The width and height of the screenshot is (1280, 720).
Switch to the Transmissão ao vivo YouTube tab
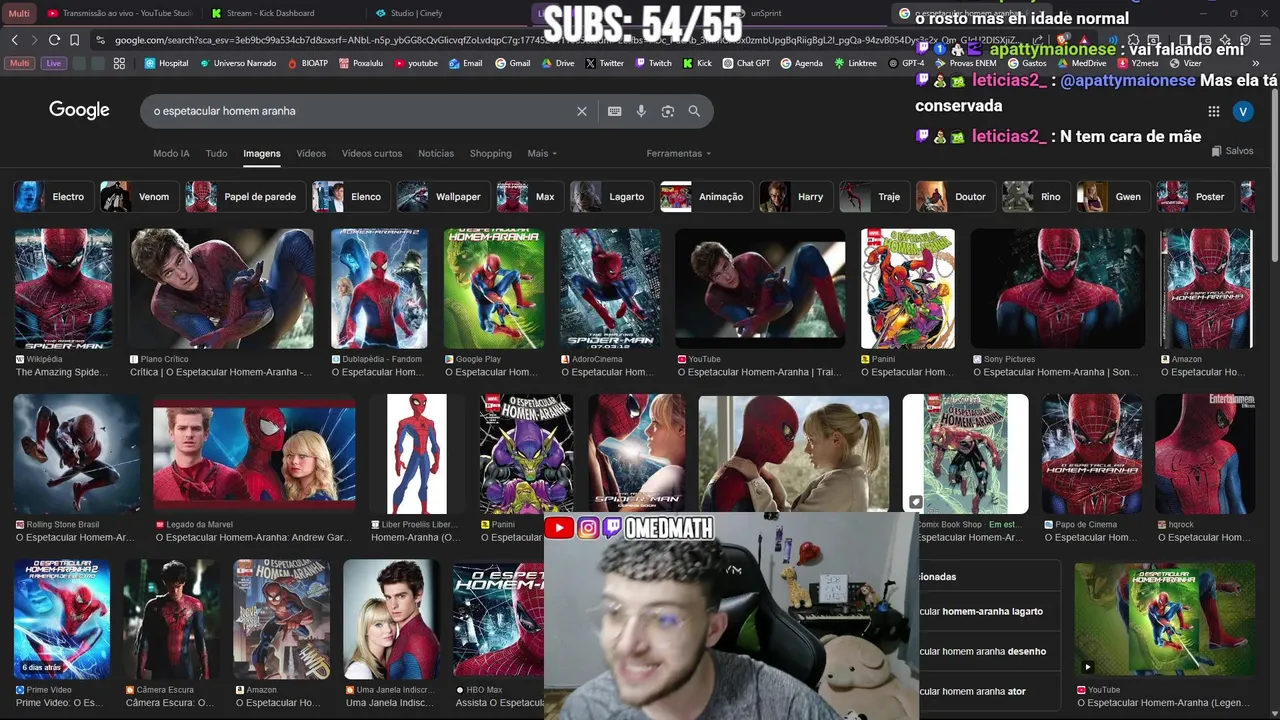pyautogui.click(x=120, y=13)
